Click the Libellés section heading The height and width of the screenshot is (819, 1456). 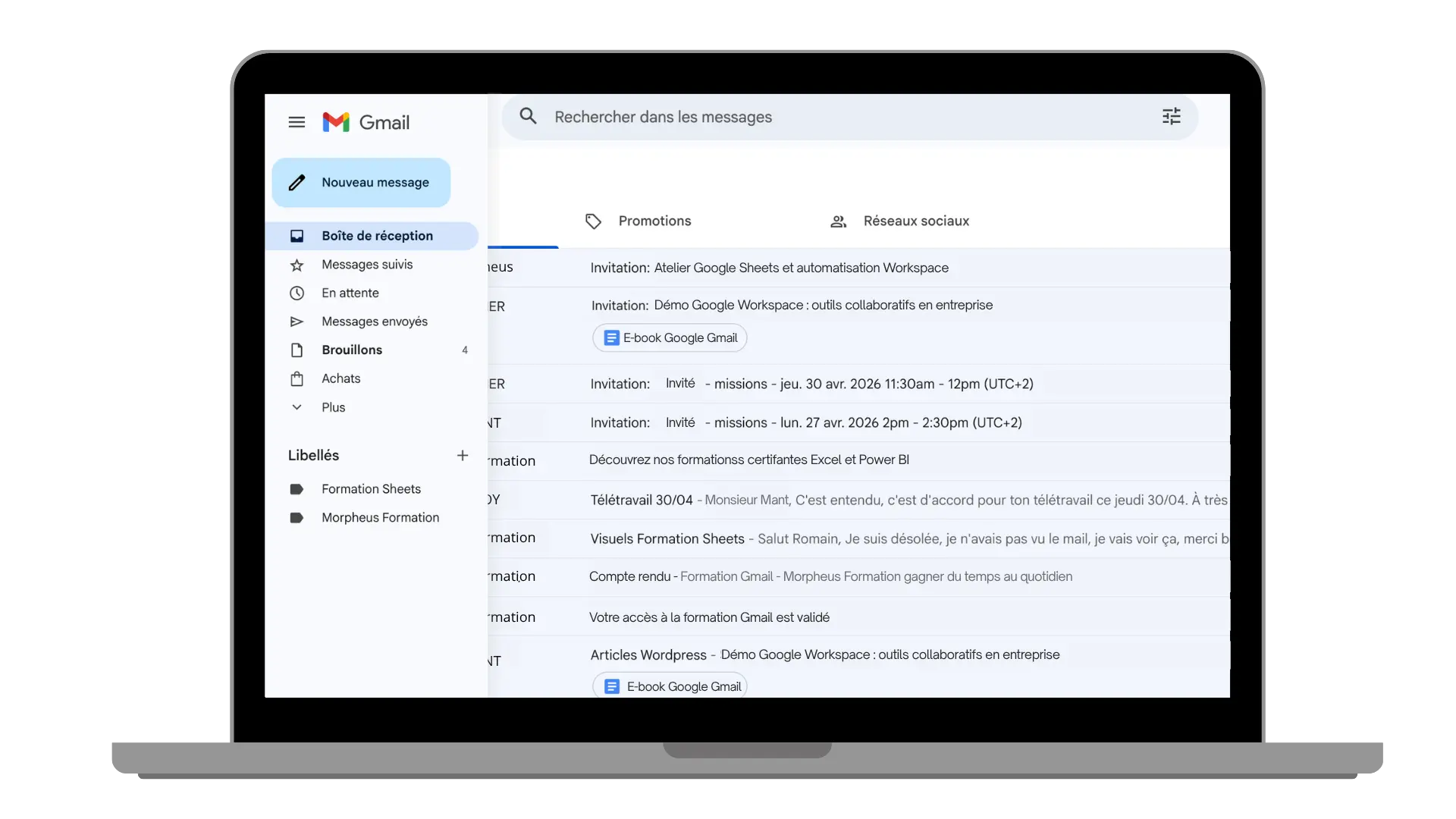pyautogui.click(x=313, y=455)
